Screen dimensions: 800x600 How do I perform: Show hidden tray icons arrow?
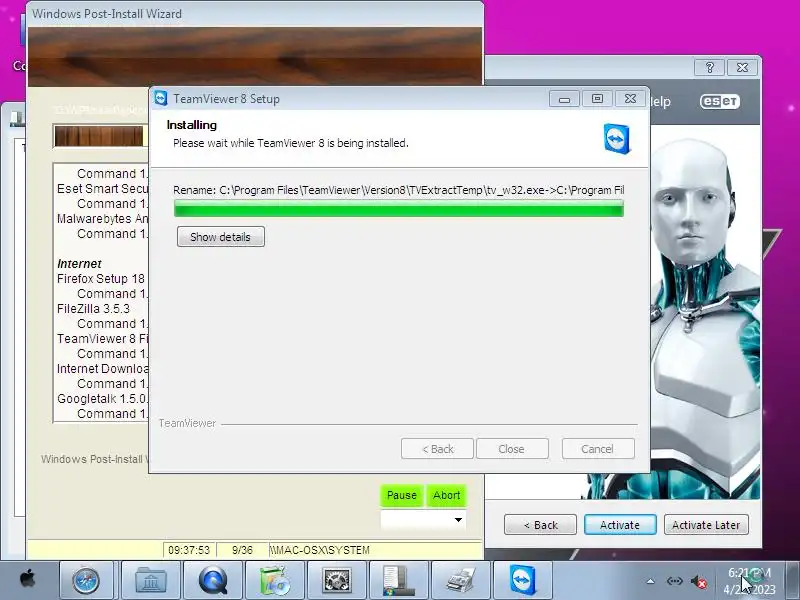point(651,581)
